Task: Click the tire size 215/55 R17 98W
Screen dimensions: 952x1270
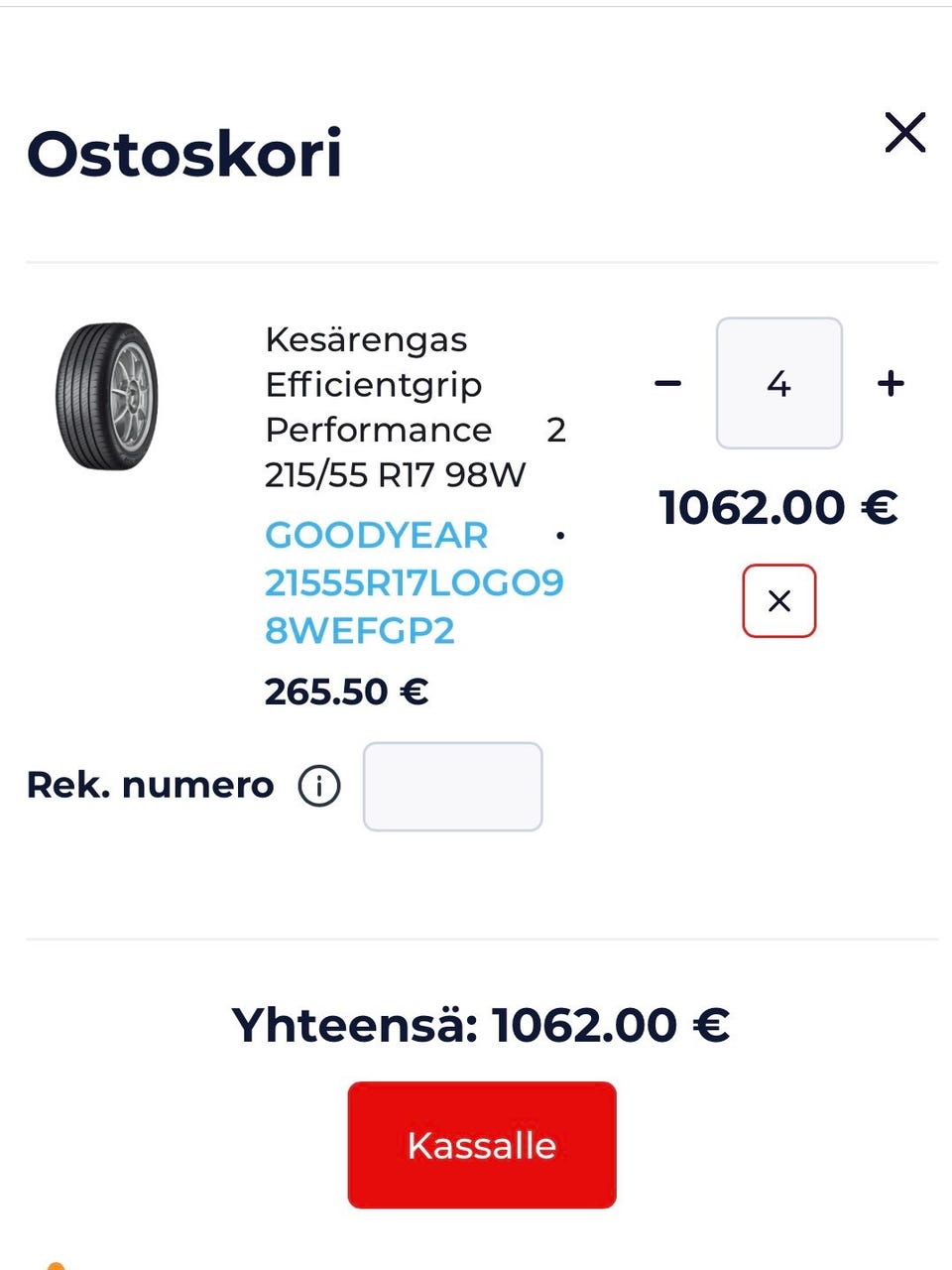Action: pyautogui.click(x=395, y=475)
